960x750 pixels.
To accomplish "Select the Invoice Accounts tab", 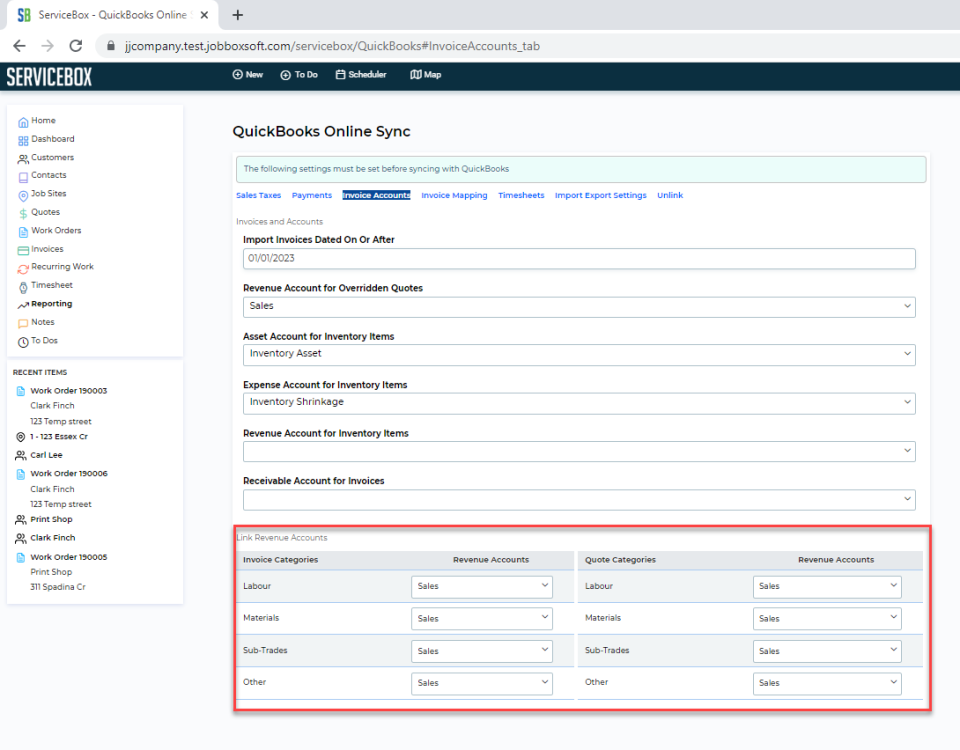I will (376, 195).
